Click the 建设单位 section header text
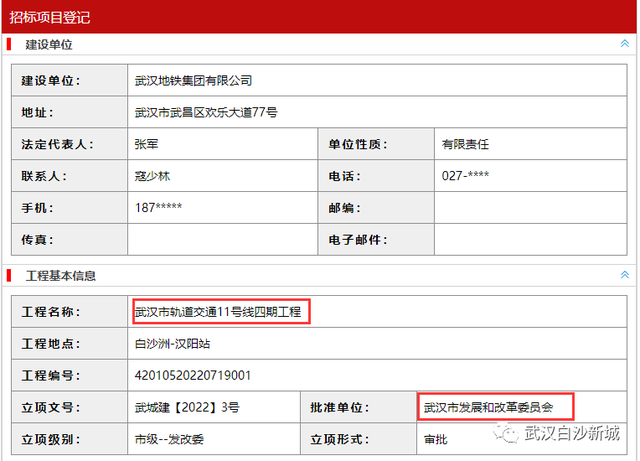Viewport: 640px width, 461px height. pyautogui.click(x=49, y=45)
